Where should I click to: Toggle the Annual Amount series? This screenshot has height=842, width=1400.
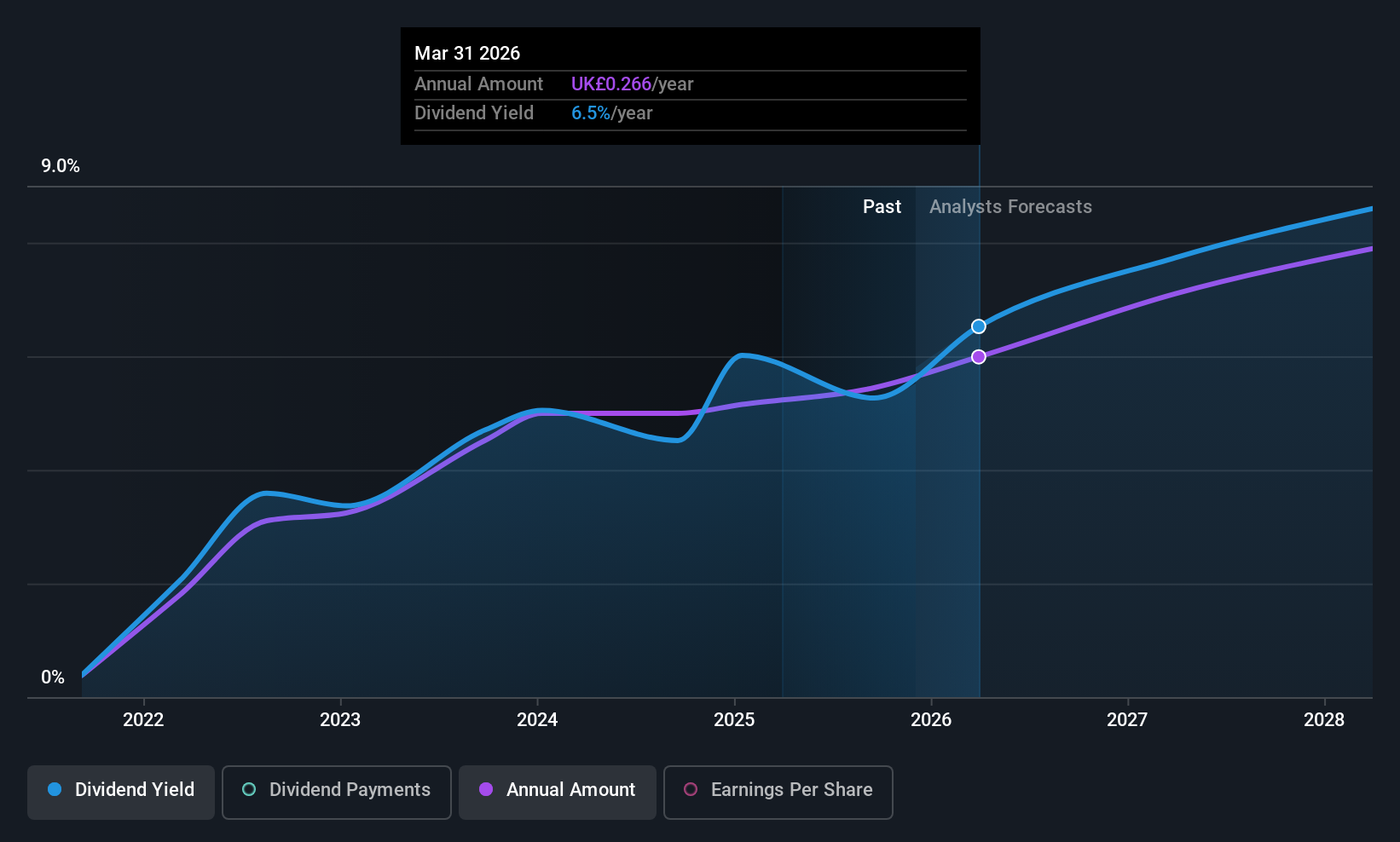[558, 792]
